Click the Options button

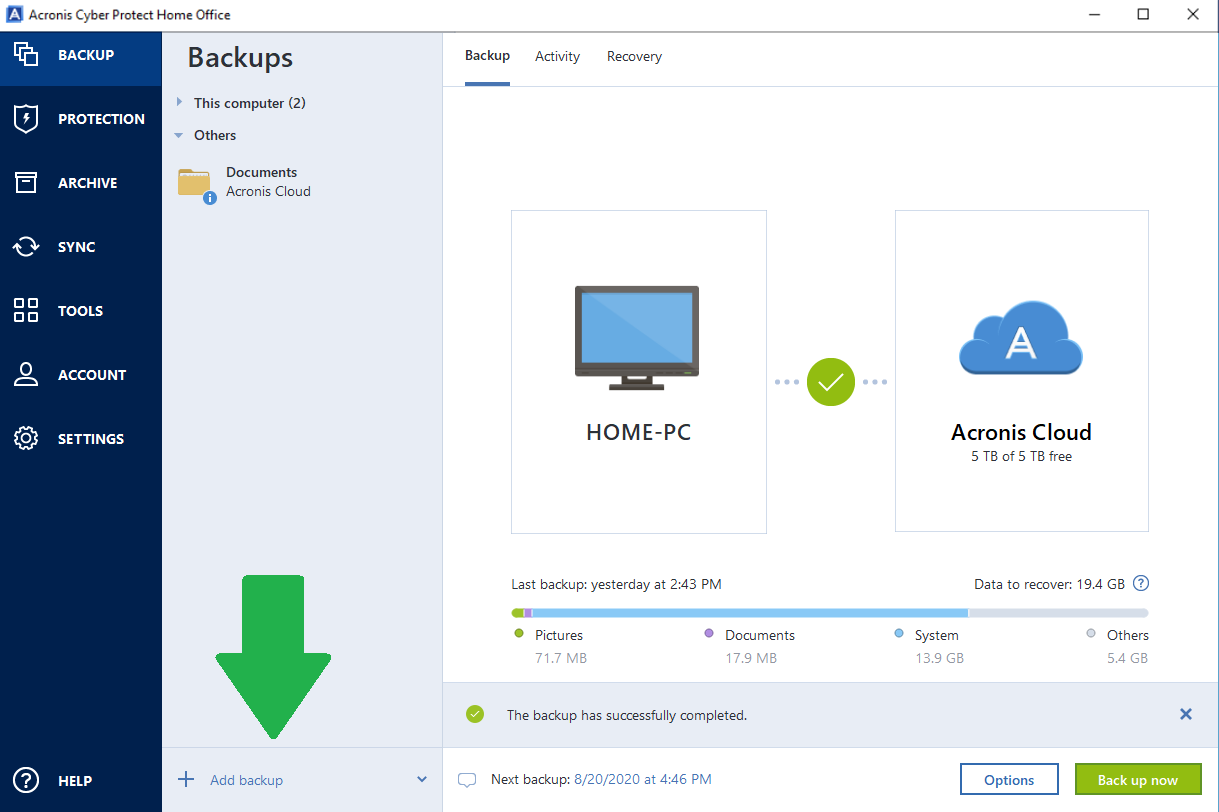(1009, 780)
